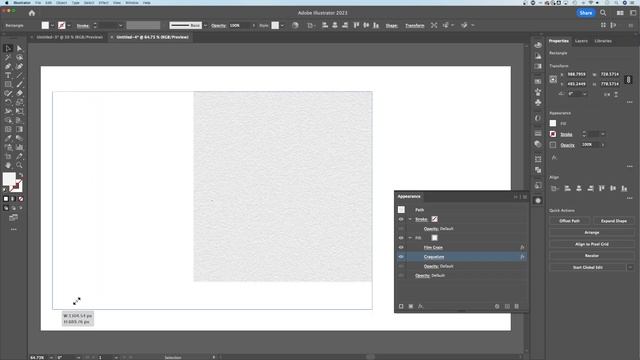The width and height of the screenshot is (640, 360).
Task: Toggle visibility of Fill in Appearance panel
Action: (x=401, y=238)
